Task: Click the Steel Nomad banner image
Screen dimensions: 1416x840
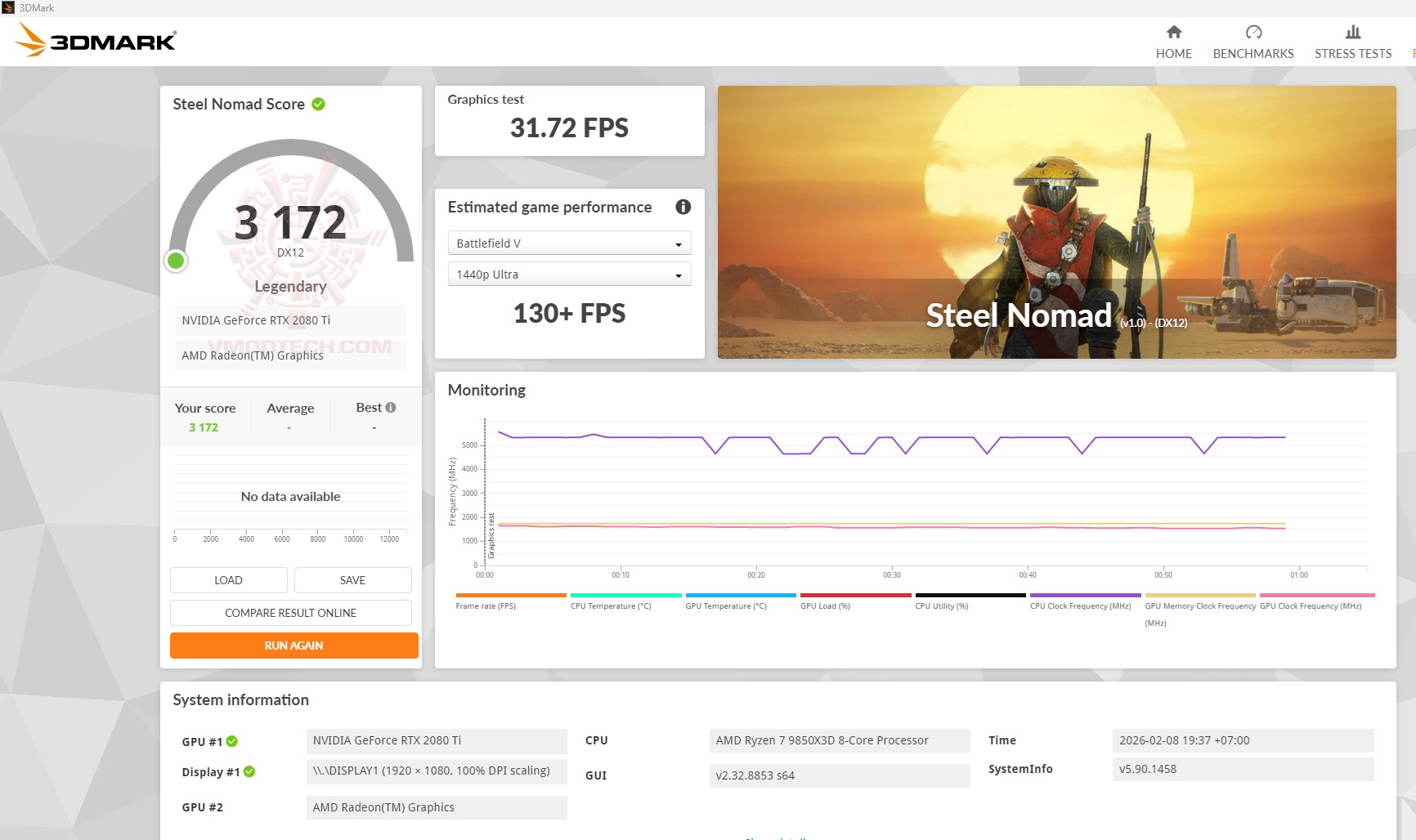Action: click(1056, 222)
